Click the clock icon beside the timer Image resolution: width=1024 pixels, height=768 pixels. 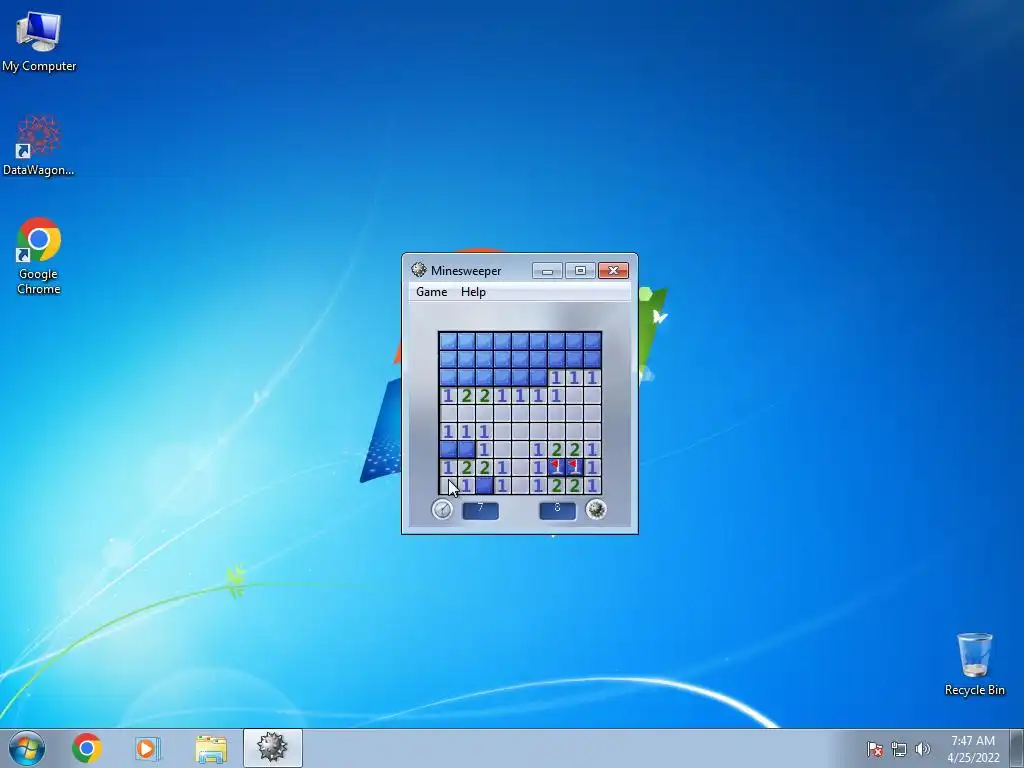coord(442,509)
